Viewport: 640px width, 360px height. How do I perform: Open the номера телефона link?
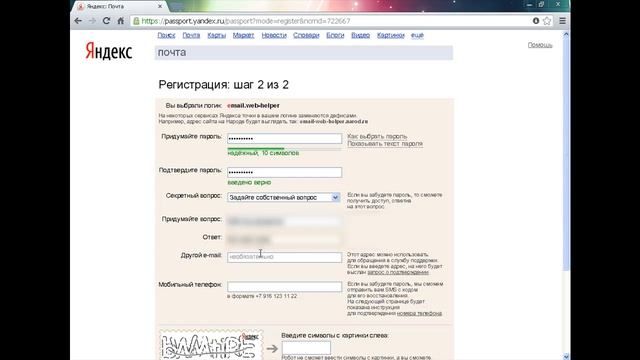[x=419, y=313]
